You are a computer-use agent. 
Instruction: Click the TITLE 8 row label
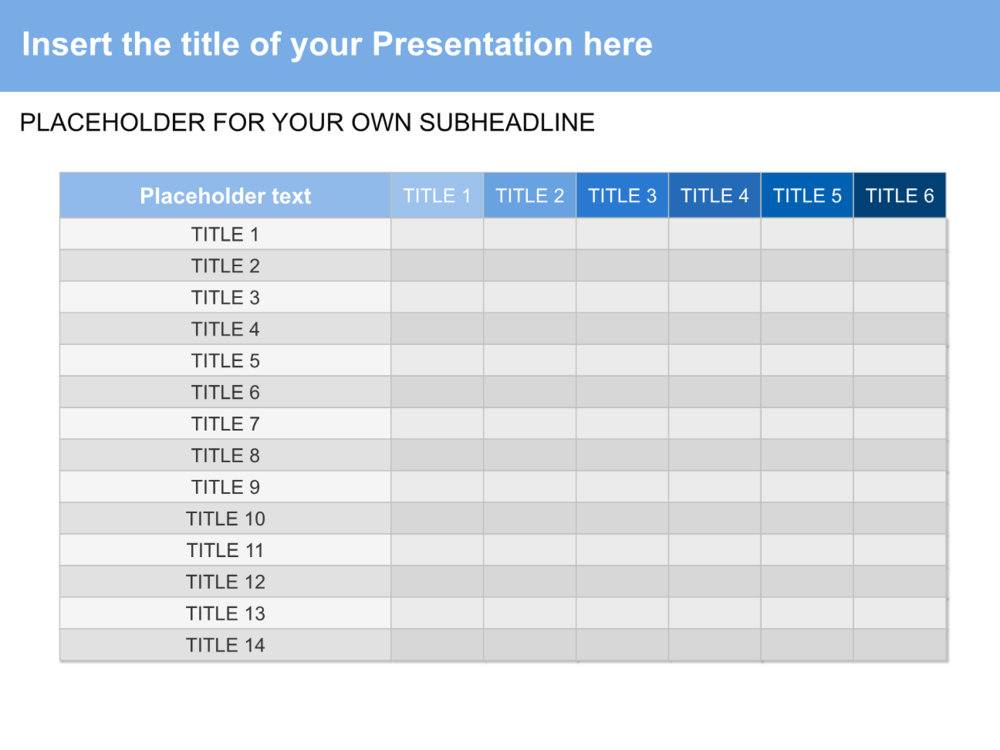225,456
